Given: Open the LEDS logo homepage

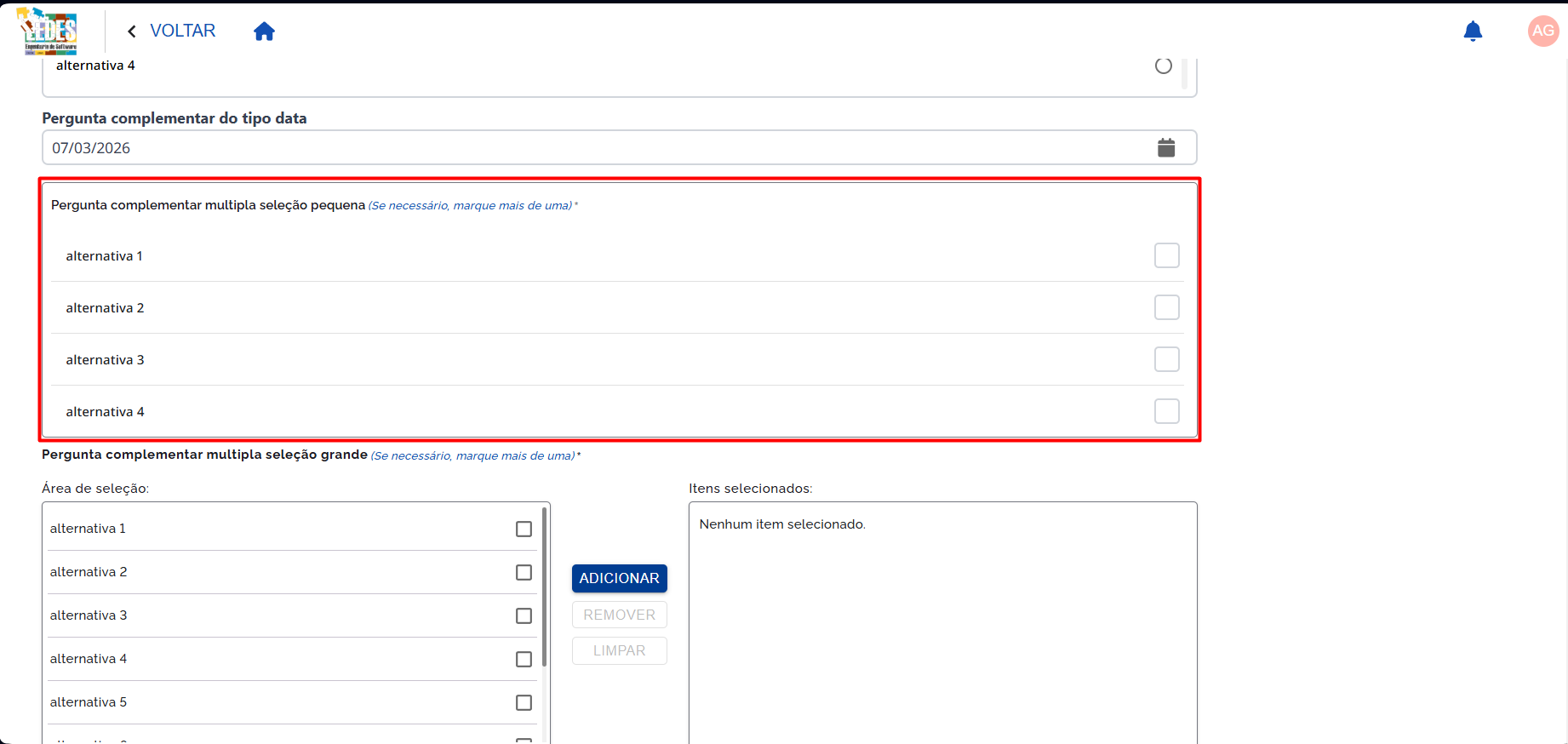Looking at the screenshot, I should coord(48,31).
